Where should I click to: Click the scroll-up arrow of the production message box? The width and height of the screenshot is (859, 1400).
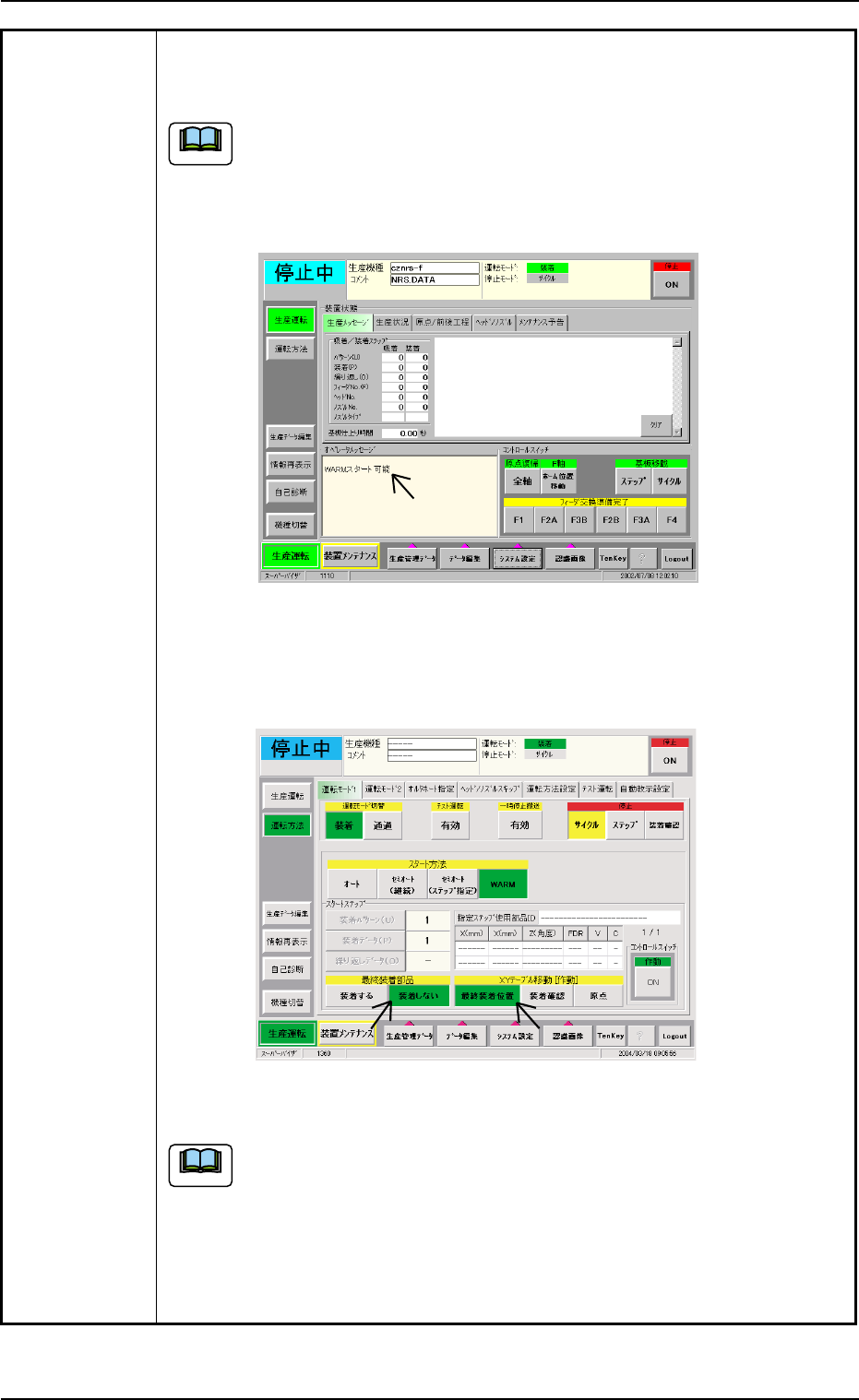(x=676, y=342)
